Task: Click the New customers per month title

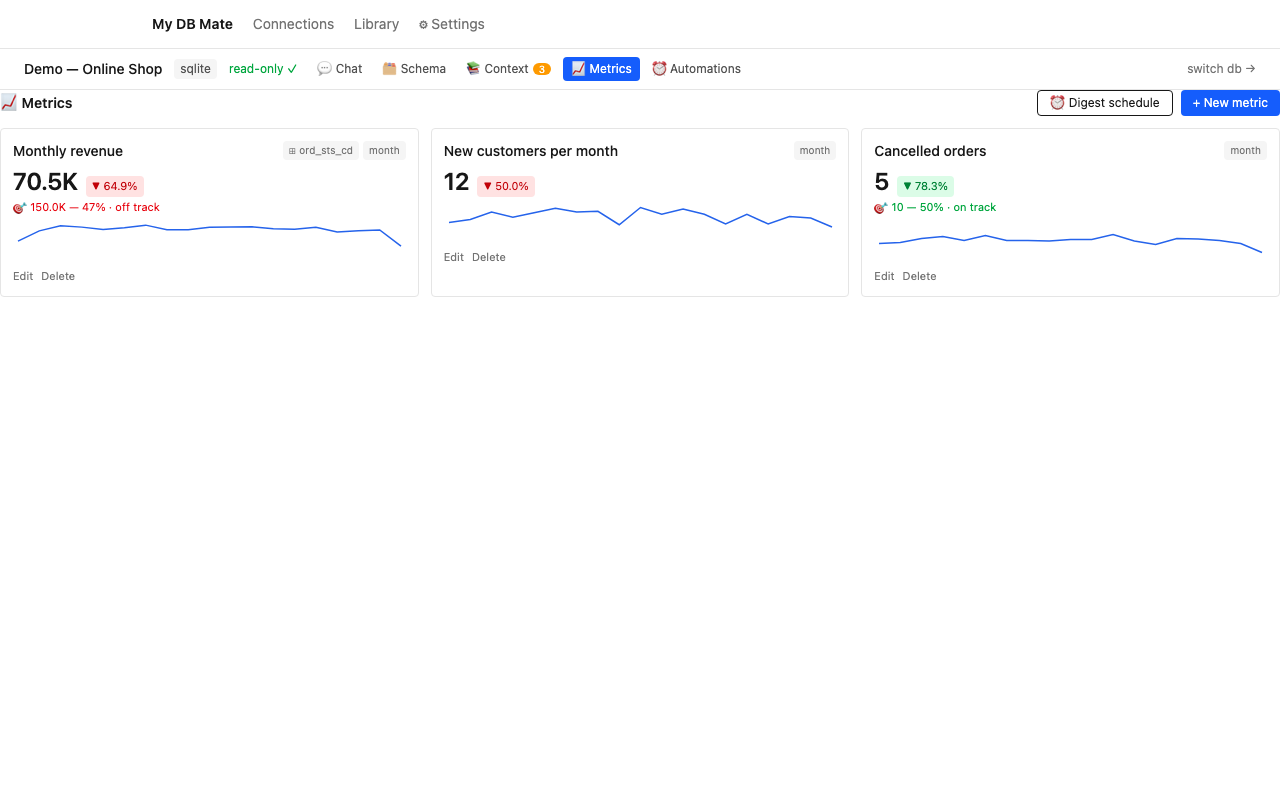Action: click(x=531, y=151)
